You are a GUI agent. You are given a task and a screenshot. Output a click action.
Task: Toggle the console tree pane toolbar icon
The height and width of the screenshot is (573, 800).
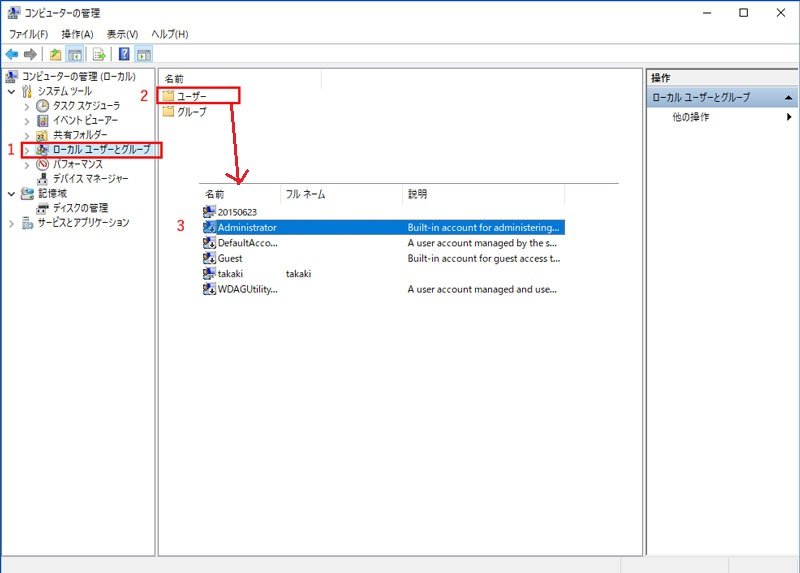coord(74,54)
